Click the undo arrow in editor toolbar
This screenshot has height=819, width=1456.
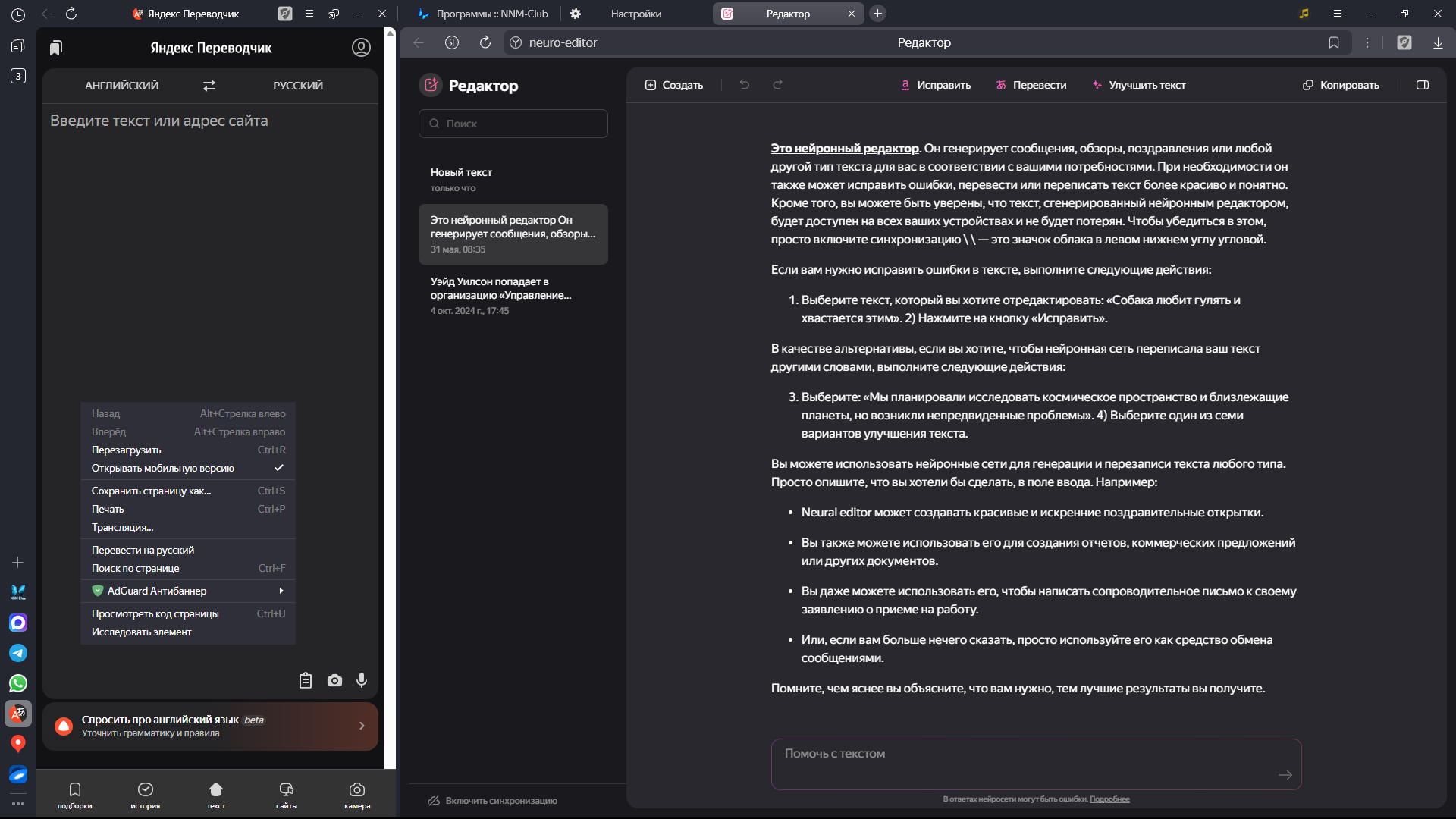(745, 85)
